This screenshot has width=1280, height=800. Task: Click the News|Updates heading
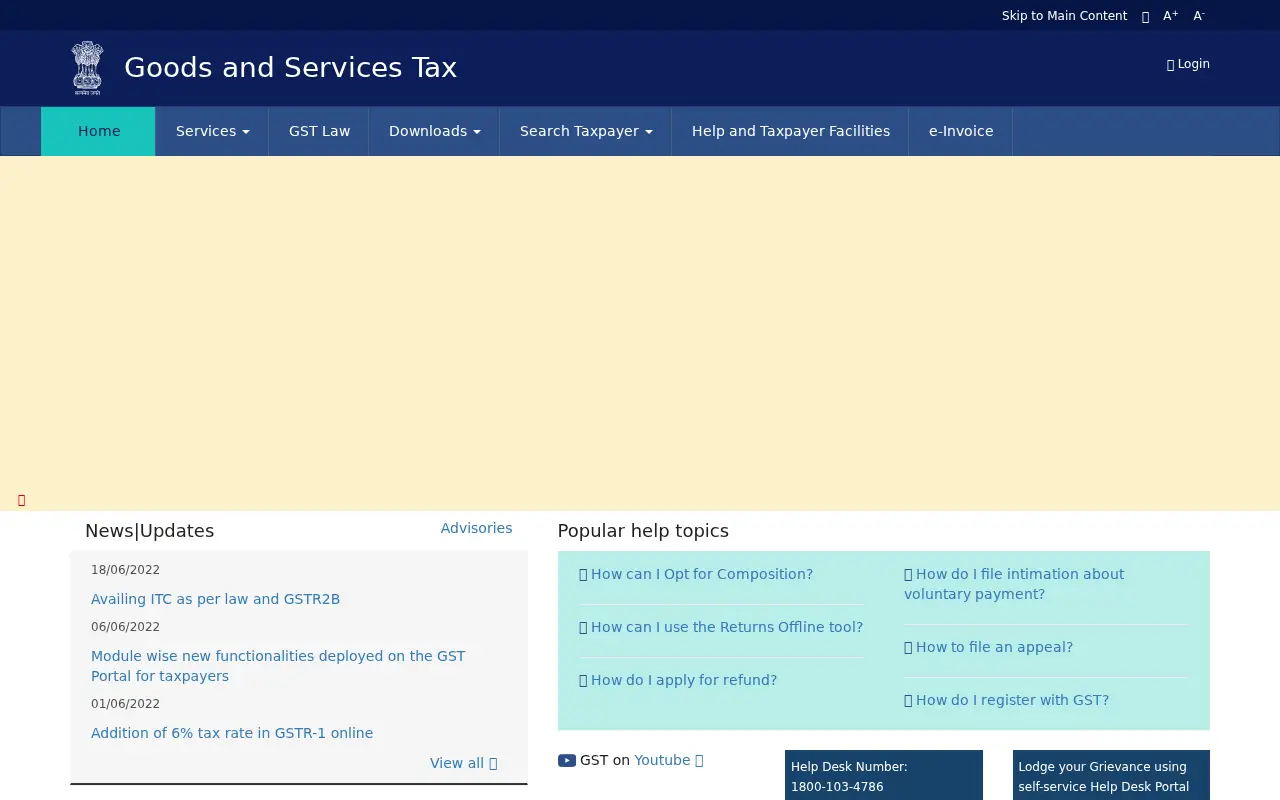[149, 531]
